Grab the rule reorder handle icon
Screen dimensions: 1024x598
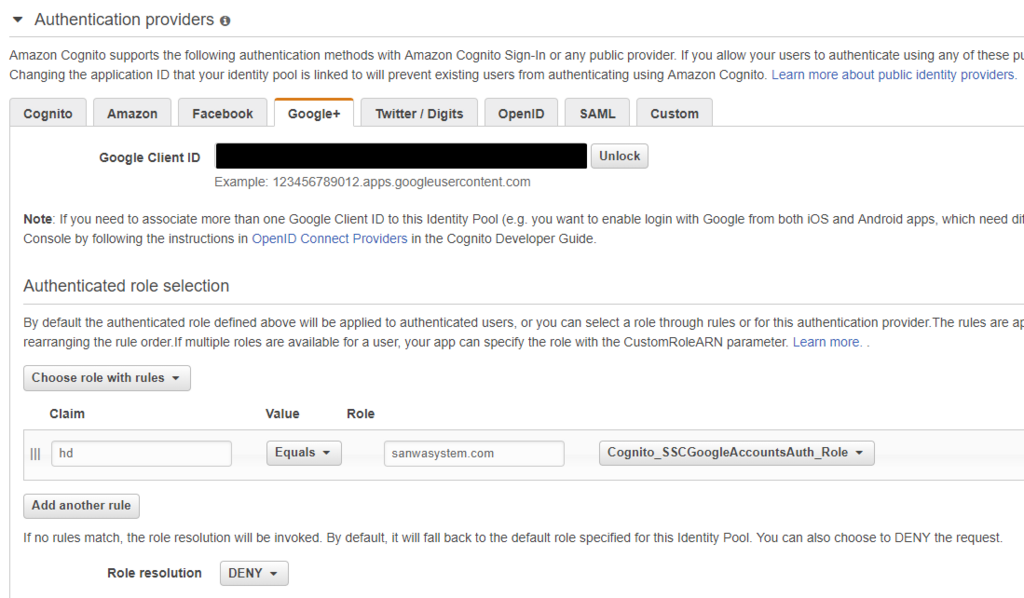point(35,454)
